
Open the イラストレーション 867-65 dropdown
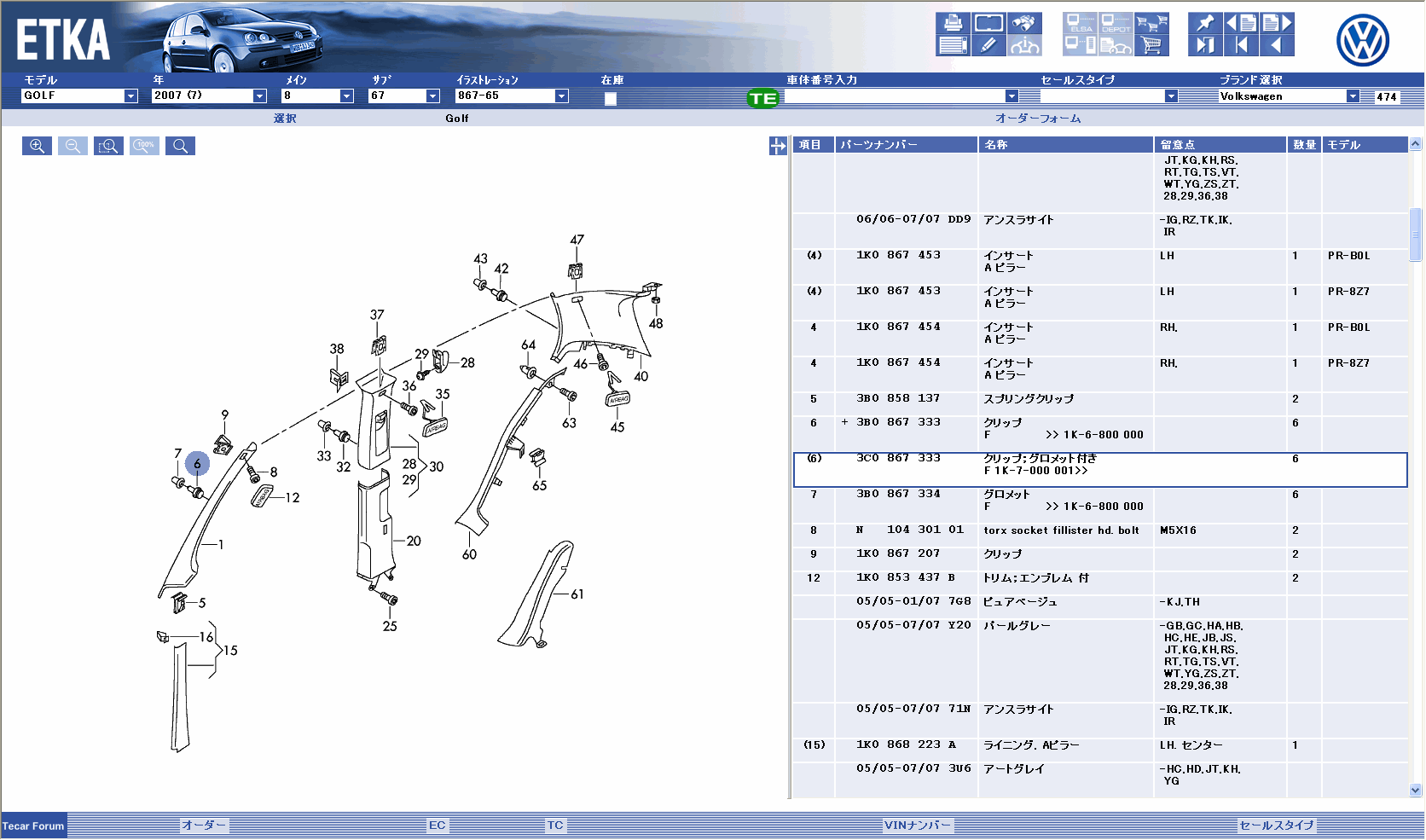pyautogui.click(x=561, y=96)
